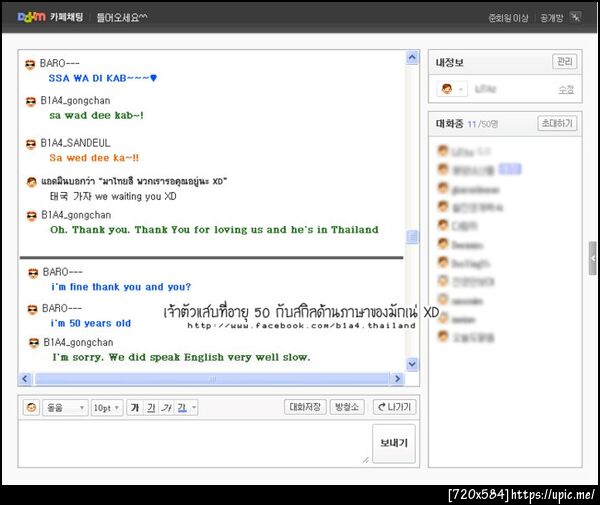Toggle italic text formatting

click(x=167, y=407)
